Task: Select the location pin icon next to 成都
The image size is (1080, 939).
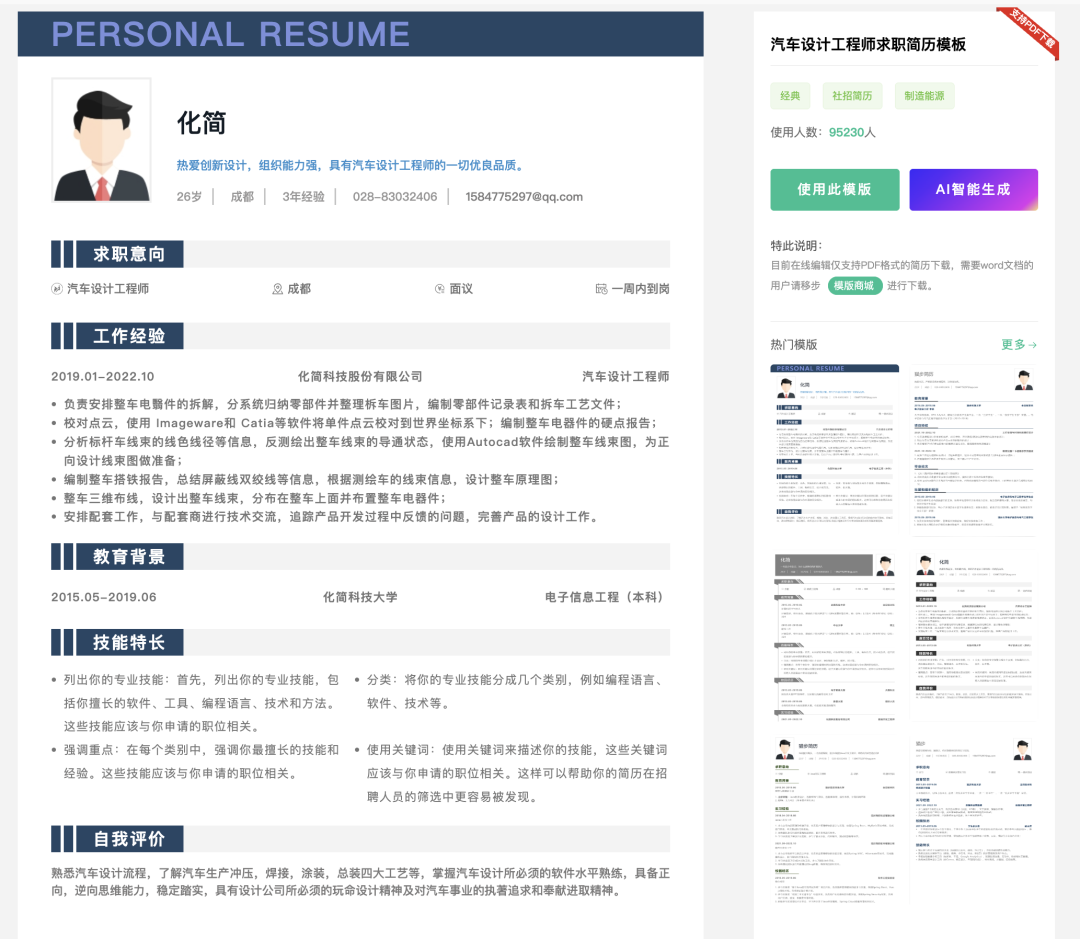Action: tap(277, 288)
